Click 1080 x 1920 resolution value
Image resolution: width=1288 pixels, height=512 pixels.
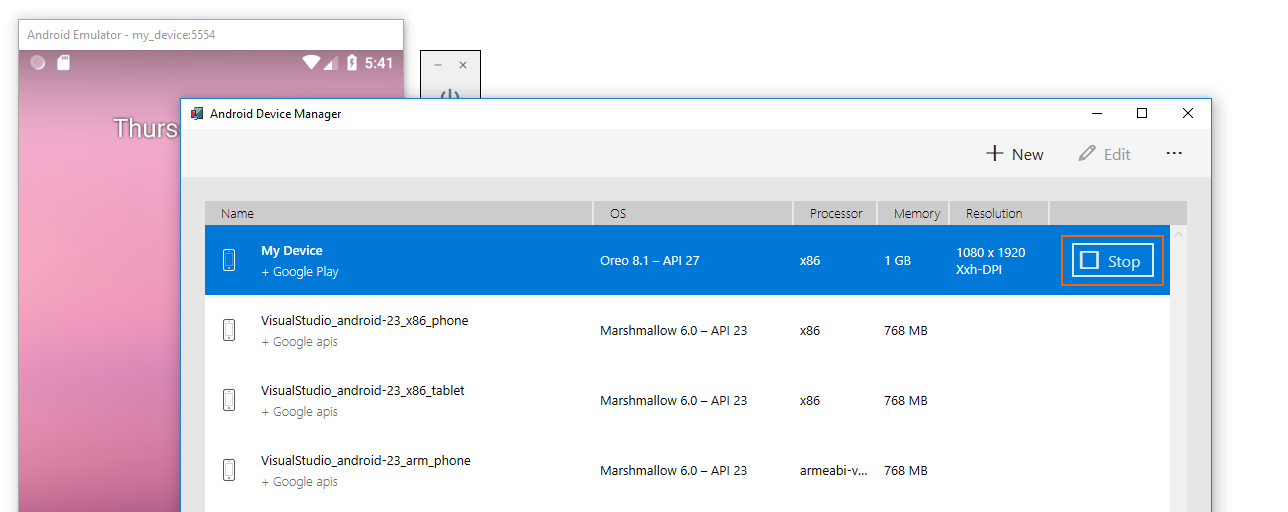[991, 252]
